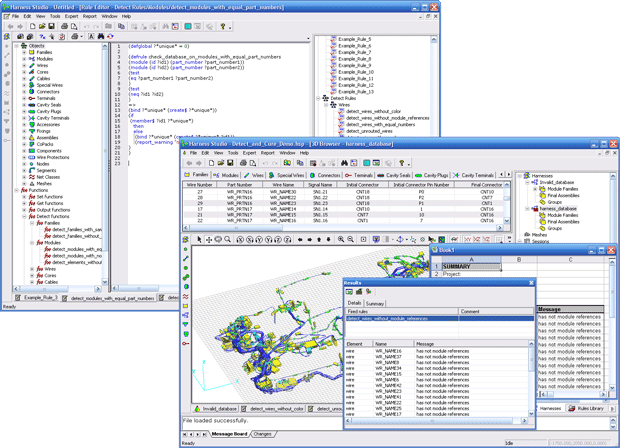Viewport: 620px width, 448px height.
Task: Click the fit-to-window icon in 3D toolbar
Action: [x=363, y=239]
